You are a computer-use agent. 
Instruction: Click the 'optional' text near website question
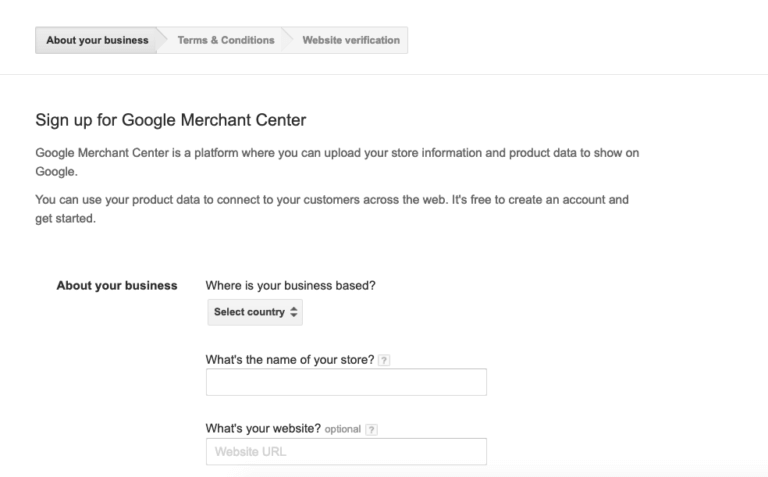(x=342, y=429)
